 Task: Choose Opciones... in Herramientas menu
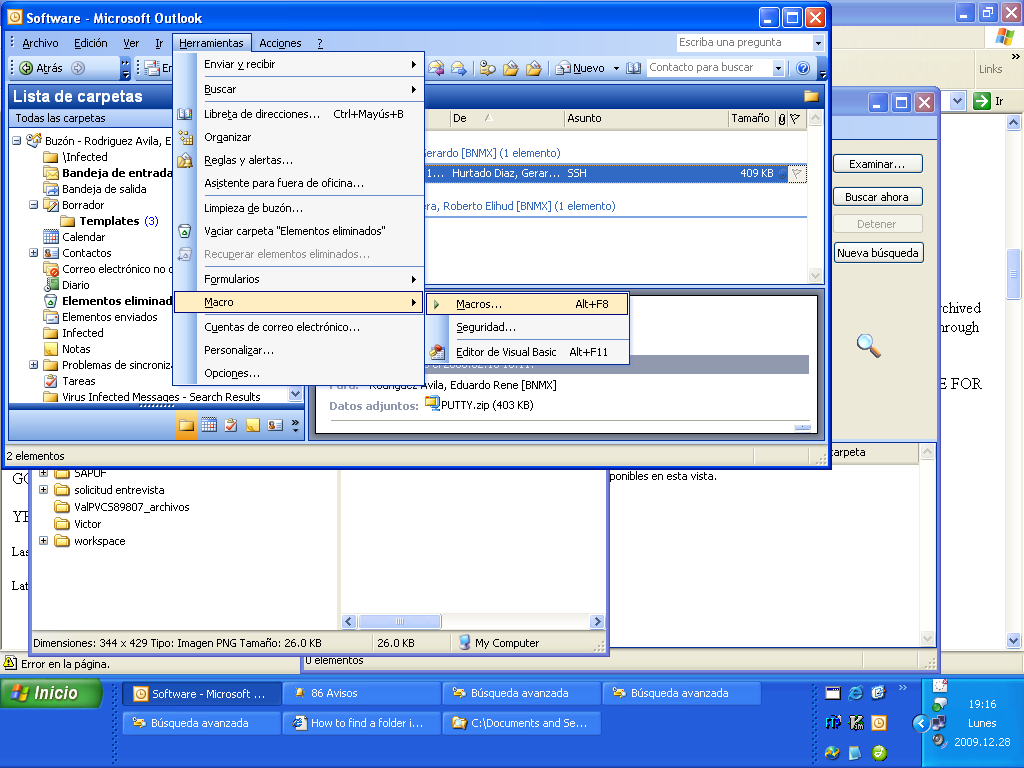232,373
